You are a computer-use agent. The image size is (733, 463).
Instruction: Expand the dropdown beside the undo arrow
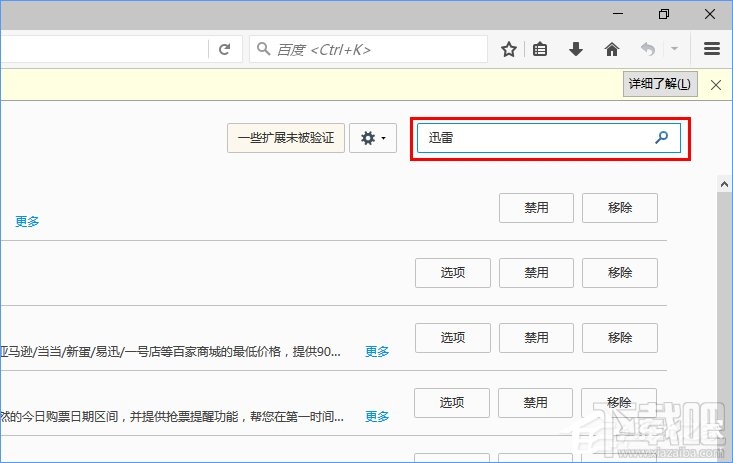[674, 48]
